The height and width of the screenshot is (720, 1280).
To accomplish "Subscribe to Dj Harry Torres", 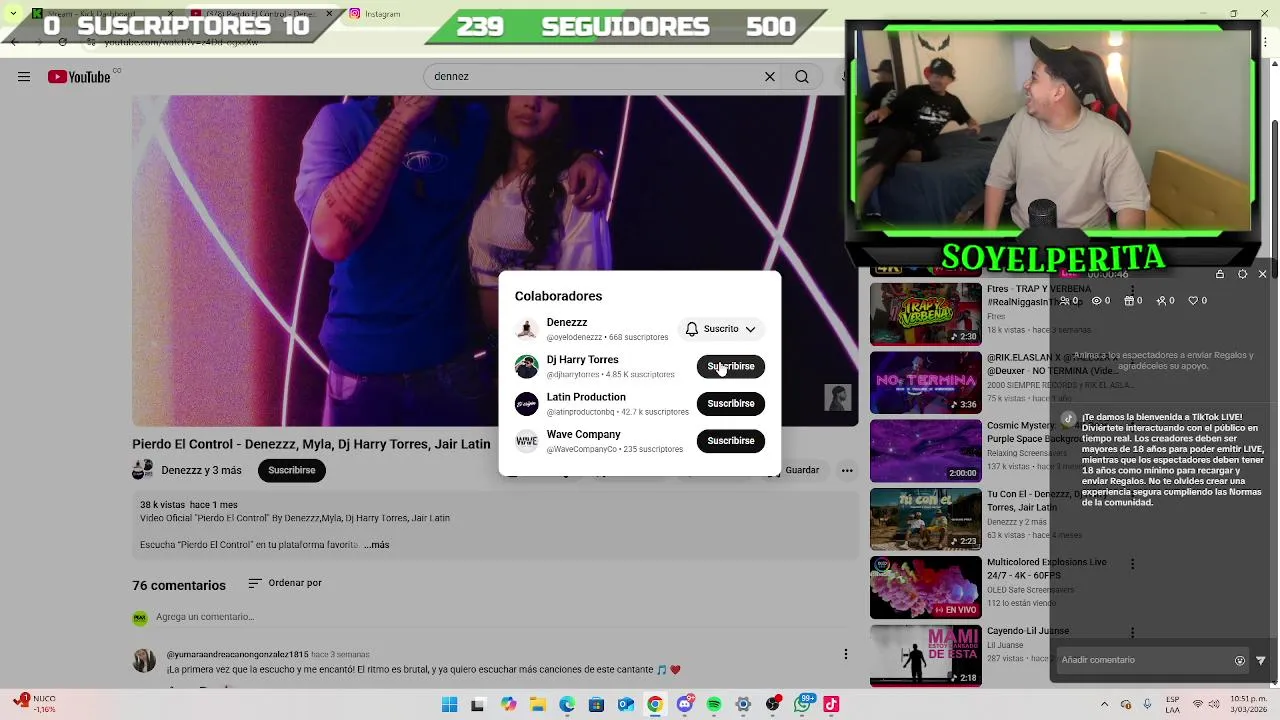I will (731, 366).
